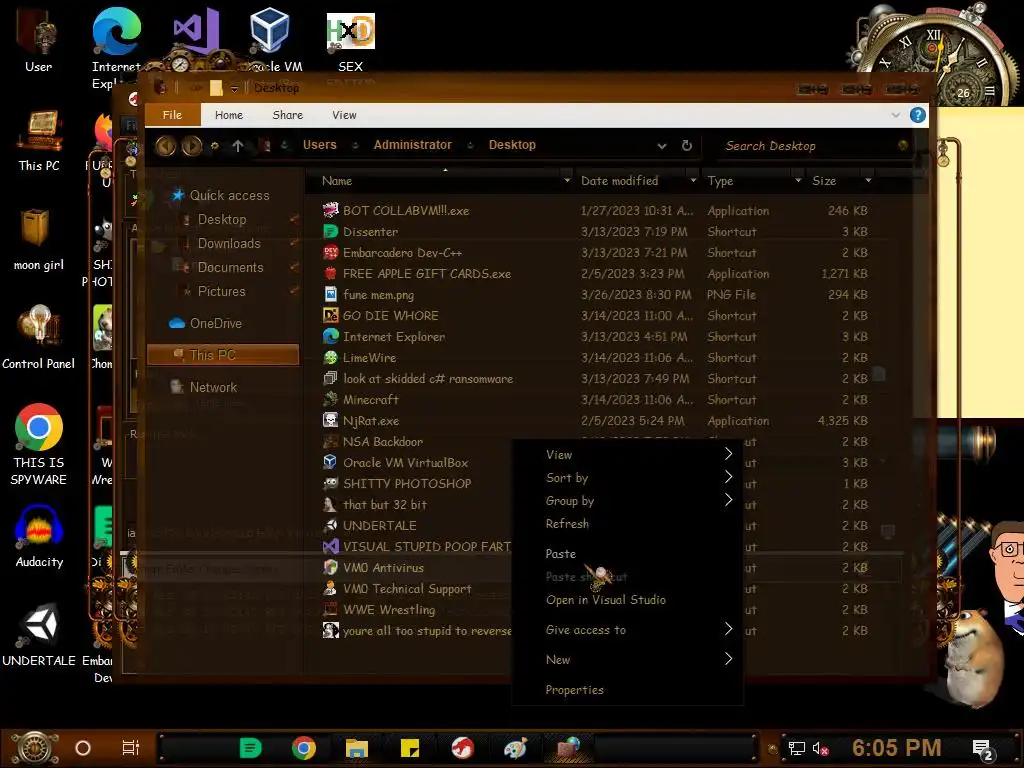Viewport: 1024px width, 768px height.
Task: Open the THIS IS SPYWARE Chrome icon
Action: 39,444
